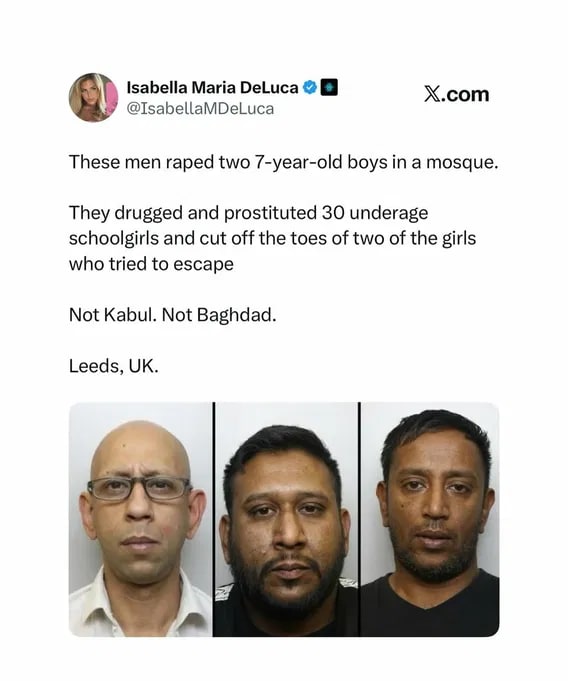Screen dimensions: 568x681
Task: Click the black square affiliation badge
Action: coord(329,88)
